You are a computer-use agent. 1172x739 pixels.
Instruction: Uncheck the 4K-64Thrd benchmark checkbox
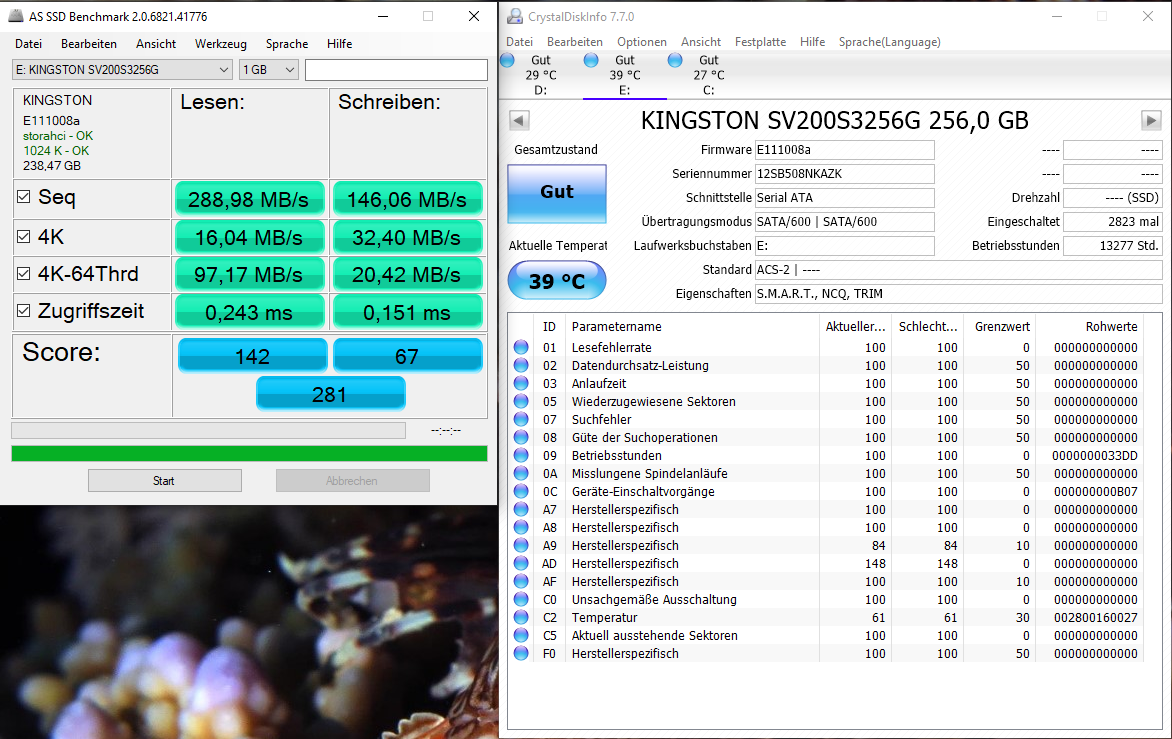24,273
